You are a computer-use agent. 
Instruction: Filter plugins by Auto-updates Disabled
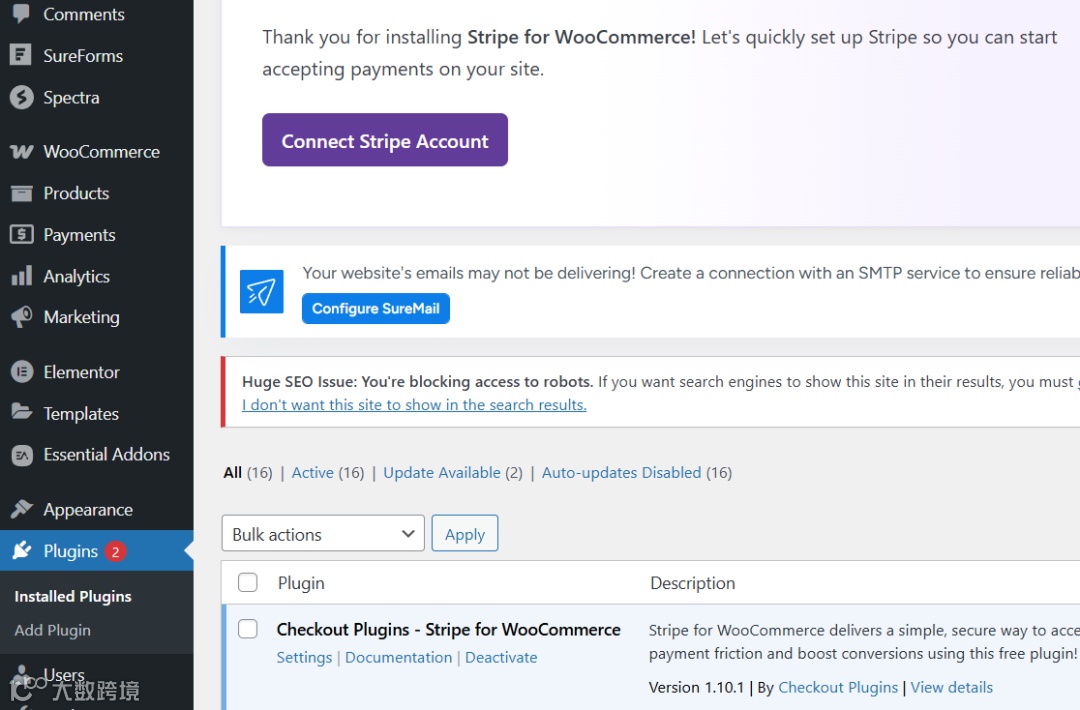click(x=621, y=472)
